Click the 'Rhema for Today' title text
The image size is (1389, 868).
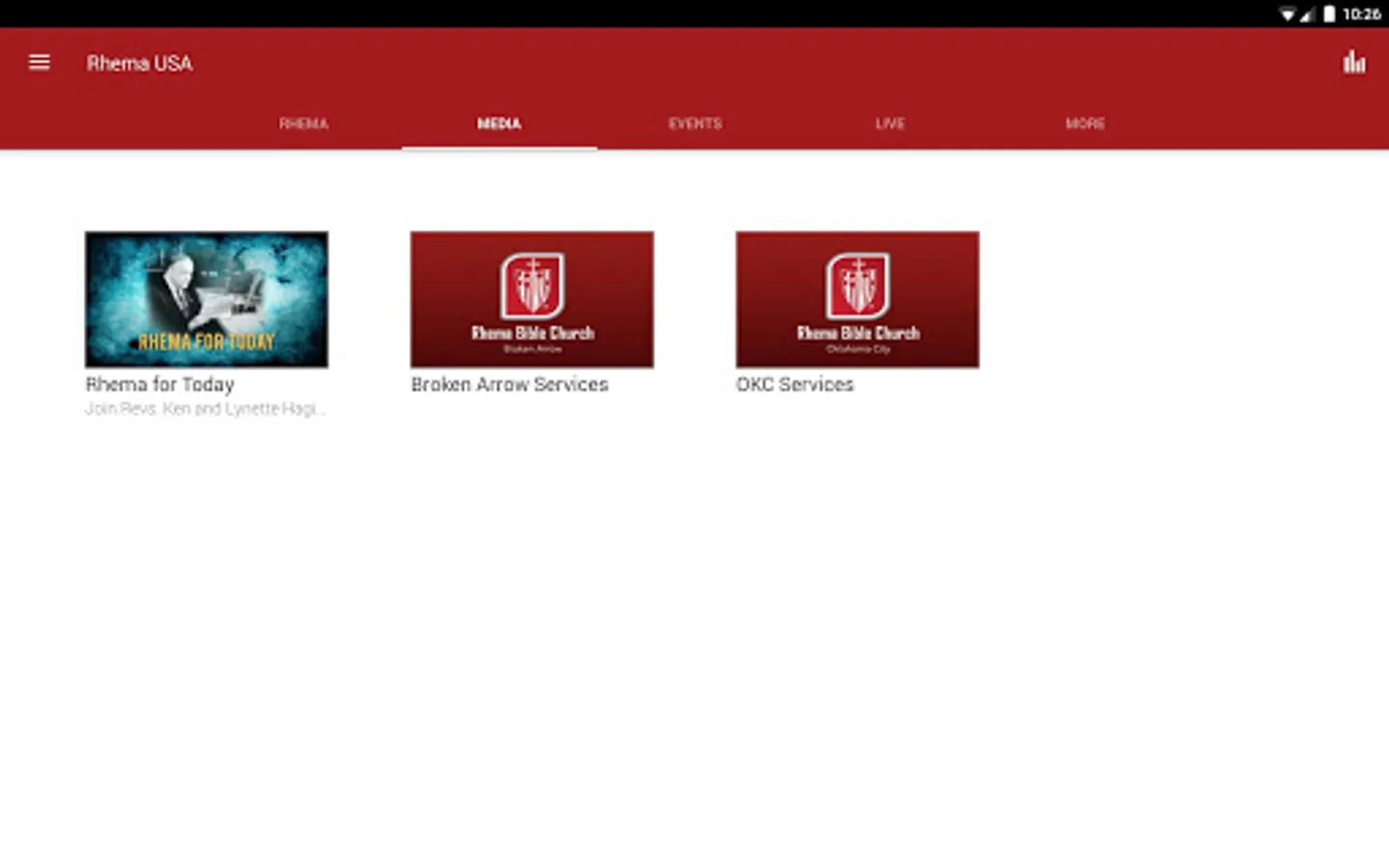pos(160,384)
